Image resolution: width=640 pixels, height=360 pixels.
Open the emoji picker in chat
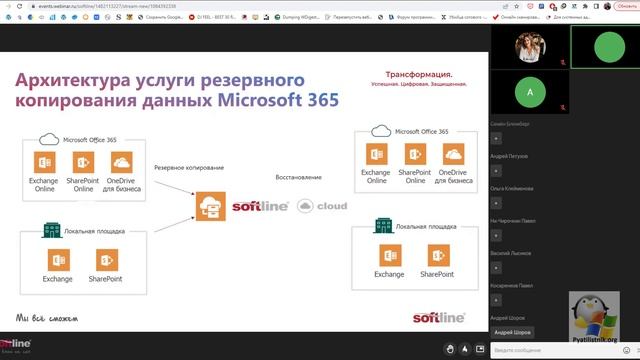[627, 350]
